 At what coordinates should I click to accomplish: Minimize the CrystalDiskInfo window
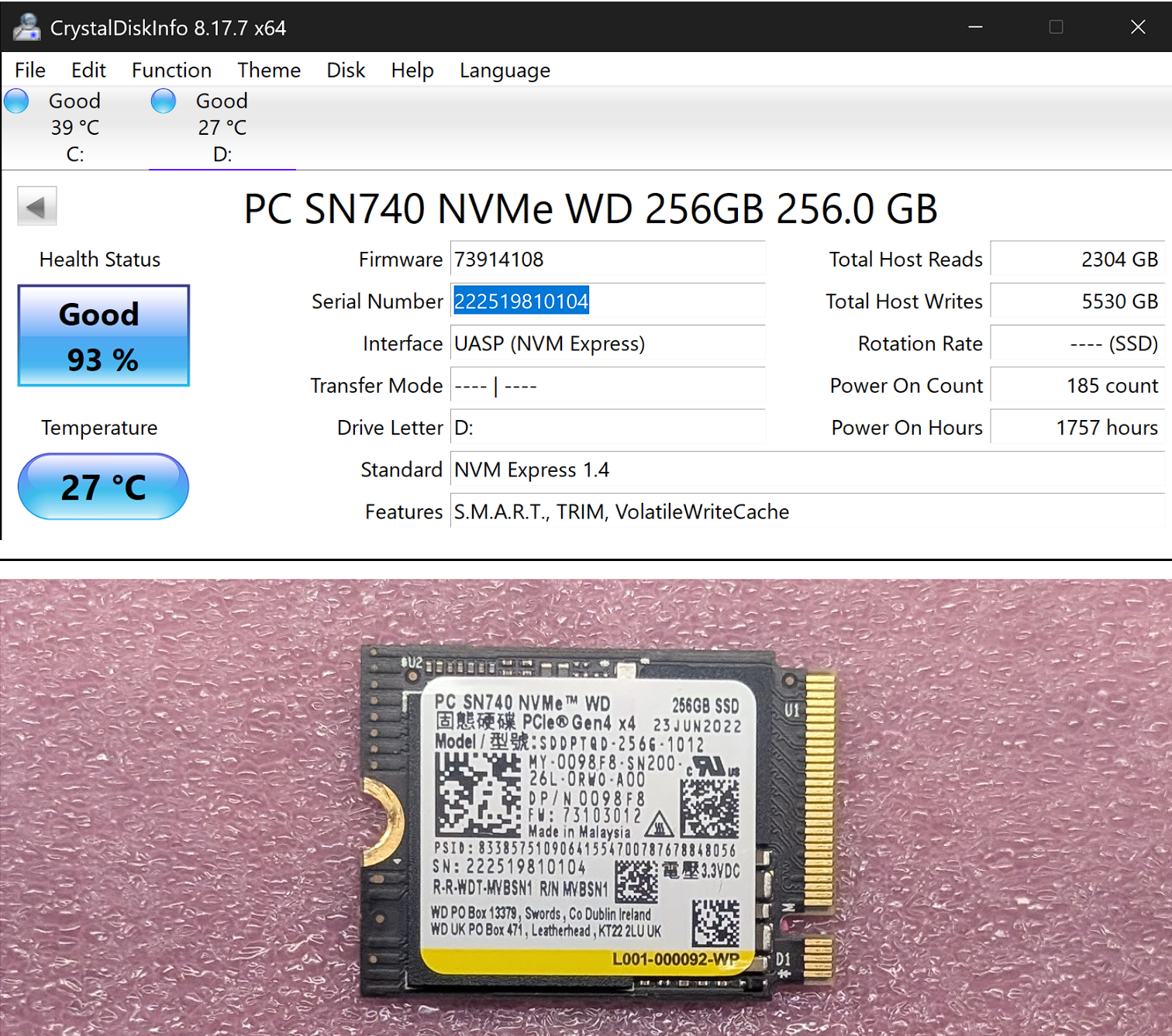[976, 27]
